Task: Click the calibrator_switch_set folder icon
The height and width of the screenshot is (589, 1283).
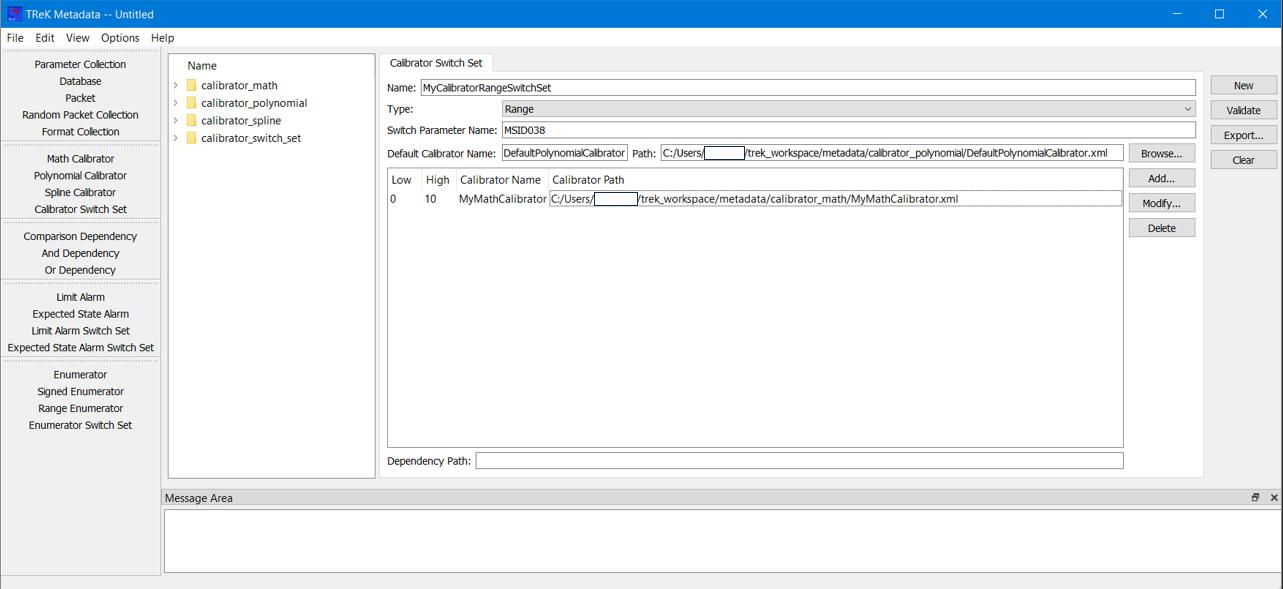Action: point(191,138)
